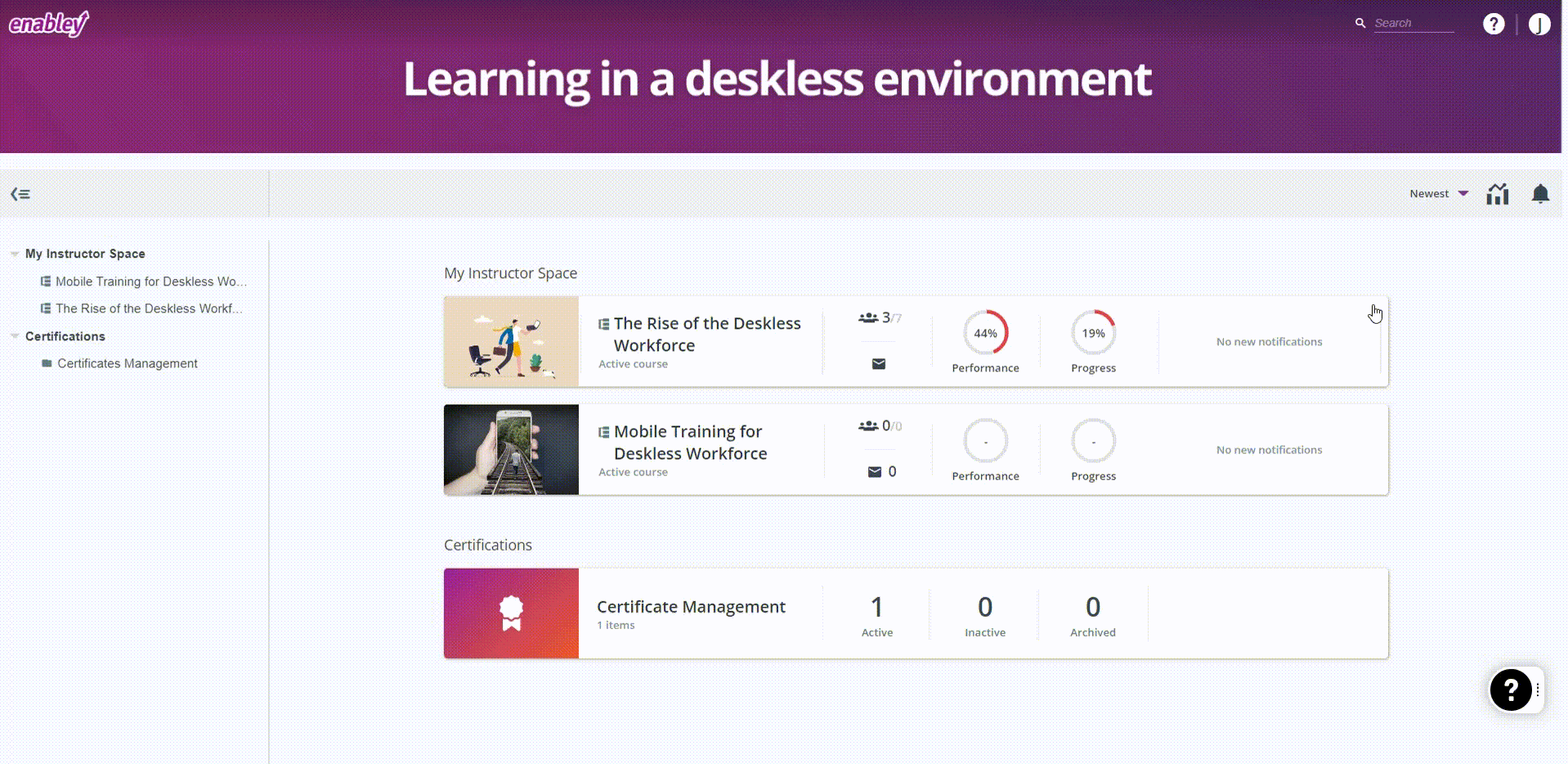1568x764 pixels.
Task: Click the enabley logo
Action: (49, 24)
